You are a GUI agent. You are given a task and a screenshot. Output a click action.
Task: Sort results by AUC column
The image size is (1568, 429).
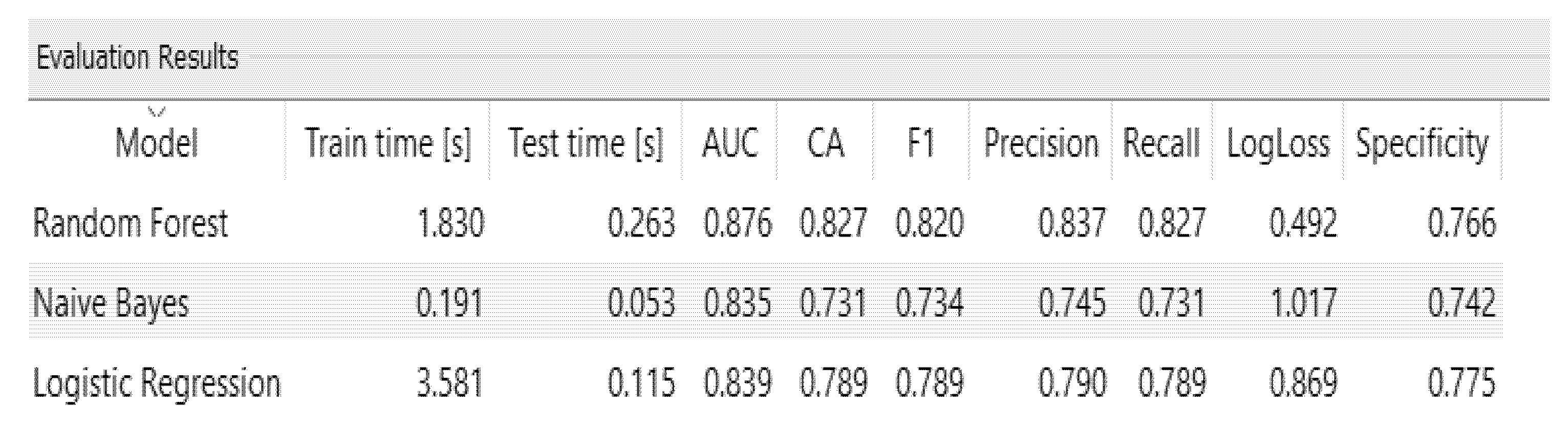(x=730, y=144)
